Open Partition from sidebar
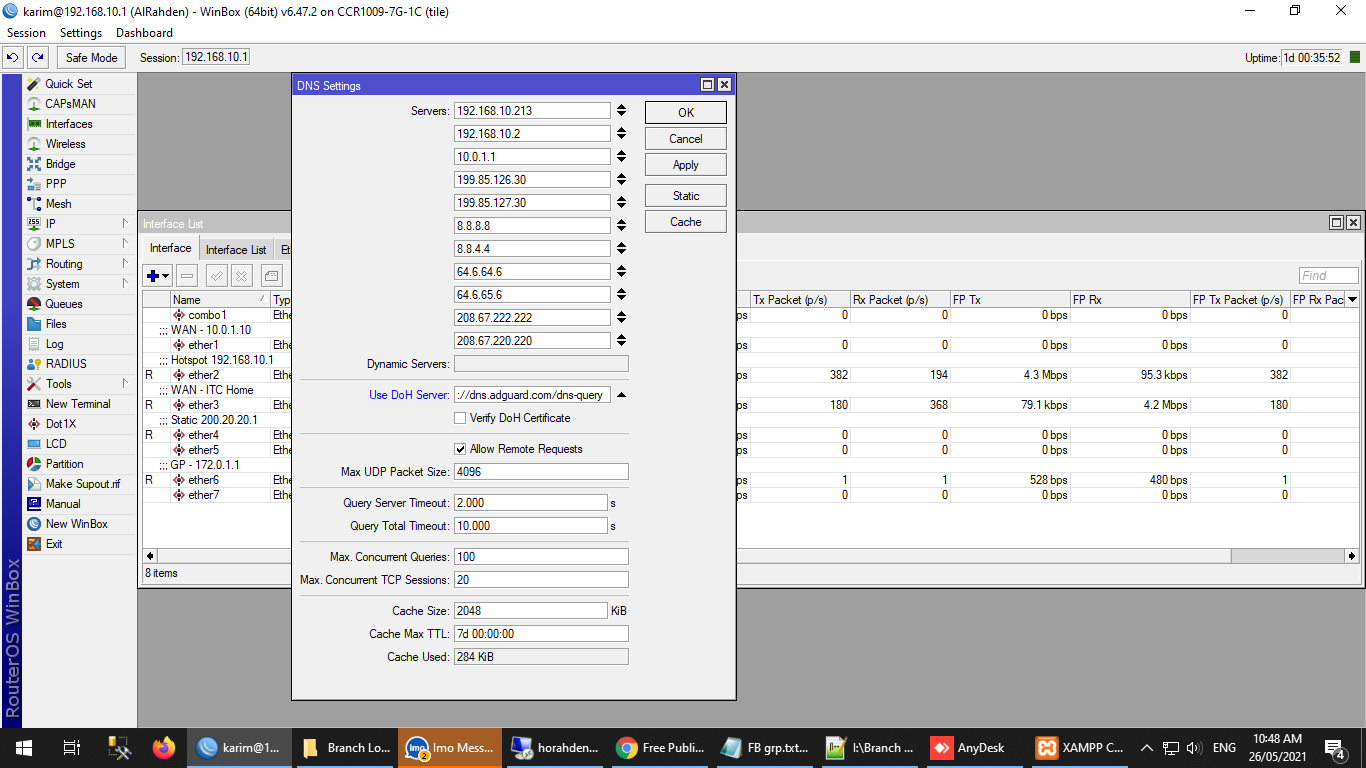The height and width of the screenshot is (768, 1366). (x=65, y=464)
